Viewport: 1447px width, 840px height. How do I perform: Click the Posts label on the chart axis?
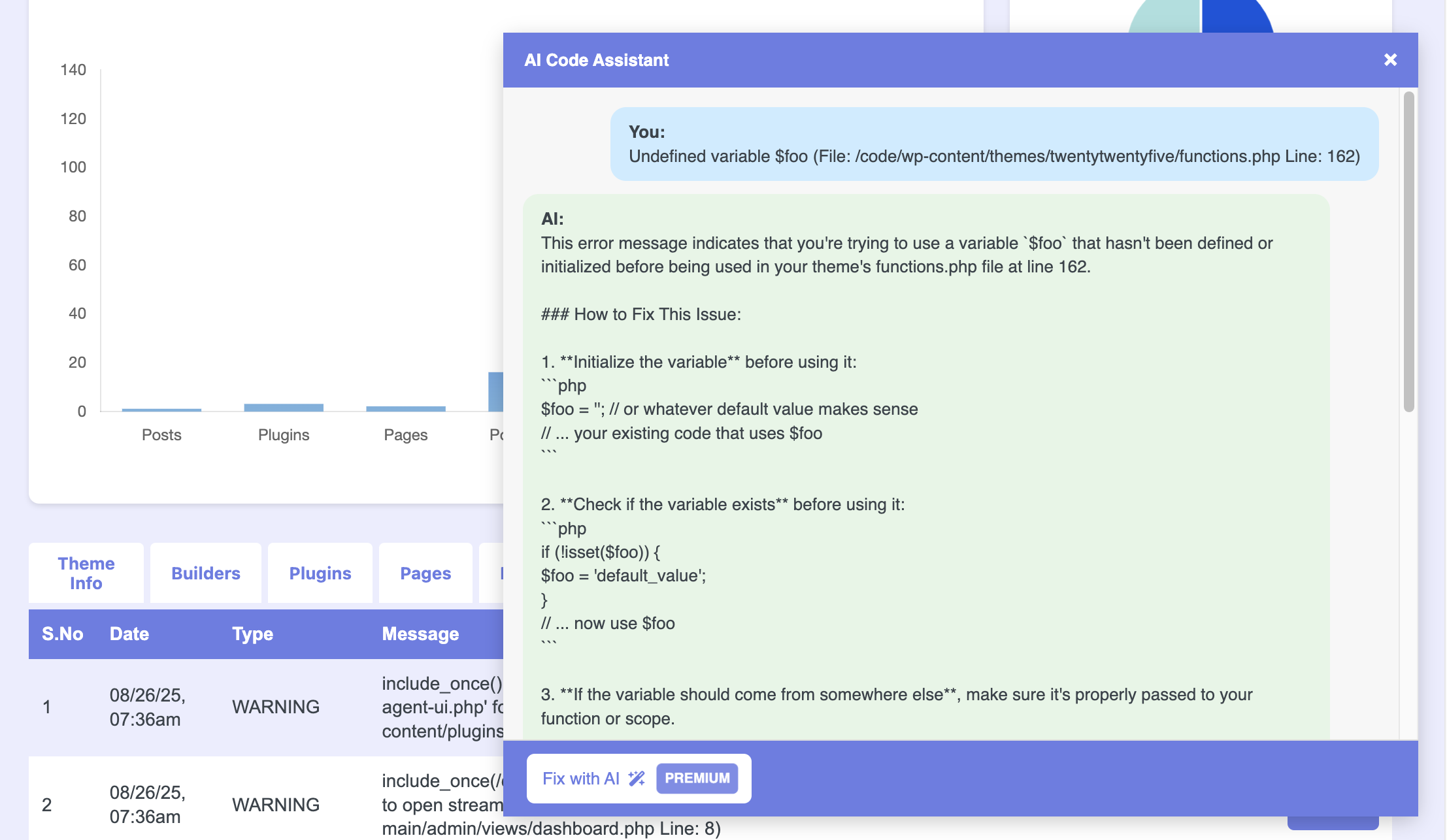click(x=161, y=434)
